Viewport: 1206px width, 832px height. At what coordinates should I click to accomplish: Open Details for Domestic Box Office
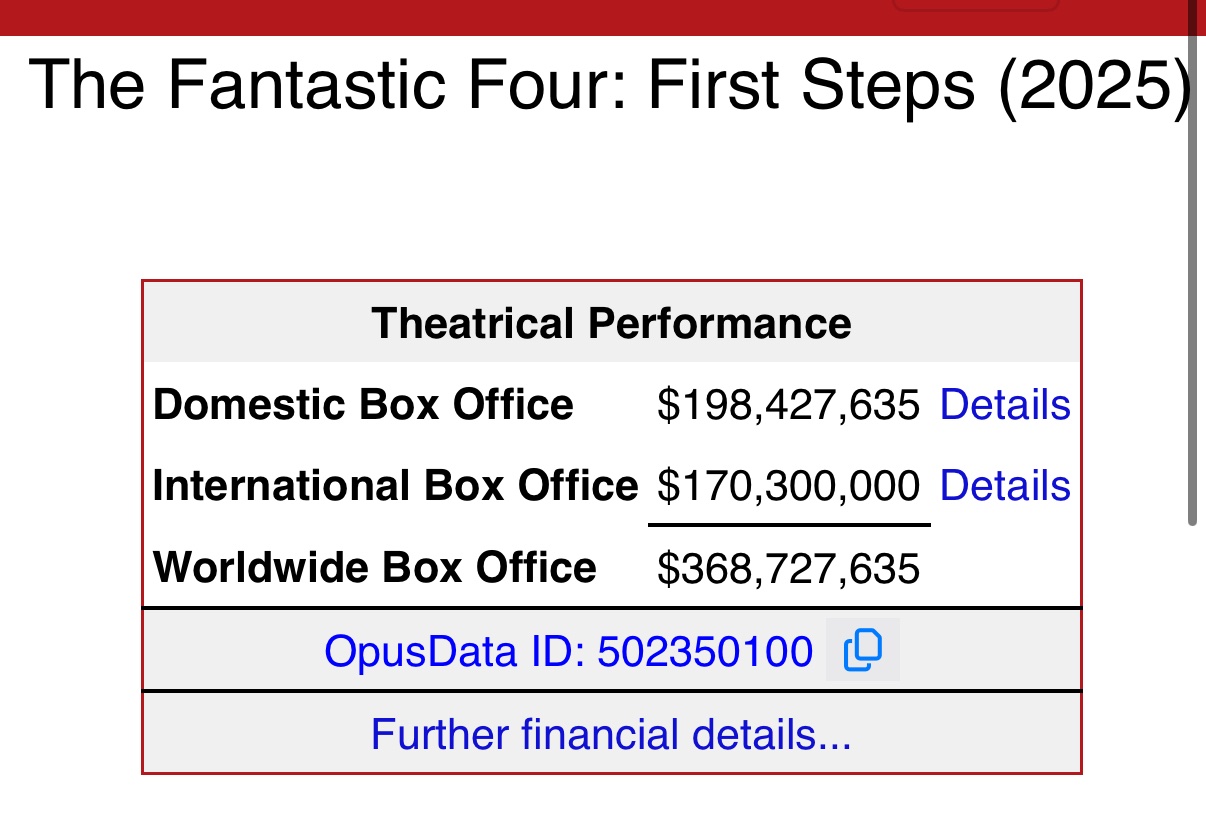click(1005, 405)
